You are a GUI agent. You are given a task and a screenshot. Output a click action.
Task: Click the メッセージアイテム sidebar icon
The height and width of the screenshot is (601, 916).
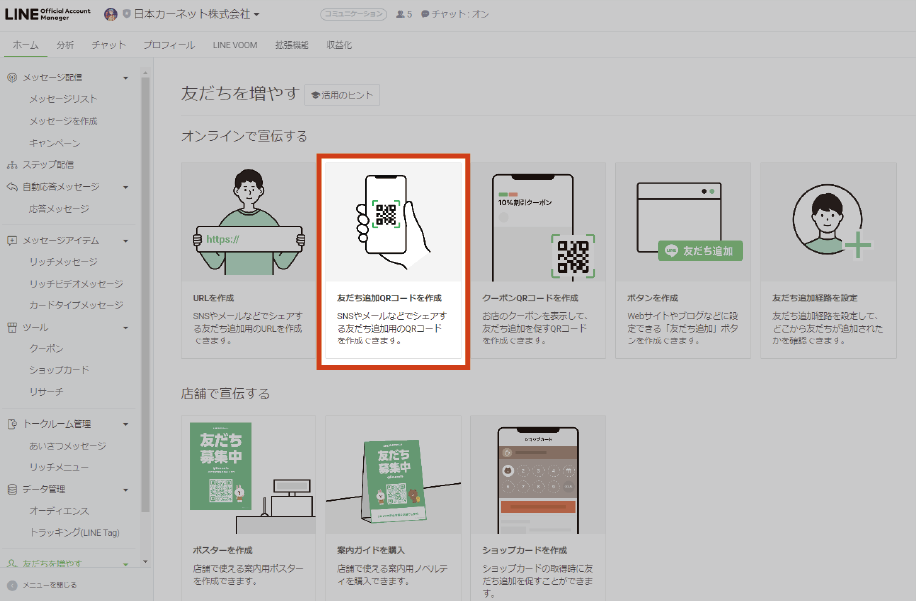coord(12,241)
